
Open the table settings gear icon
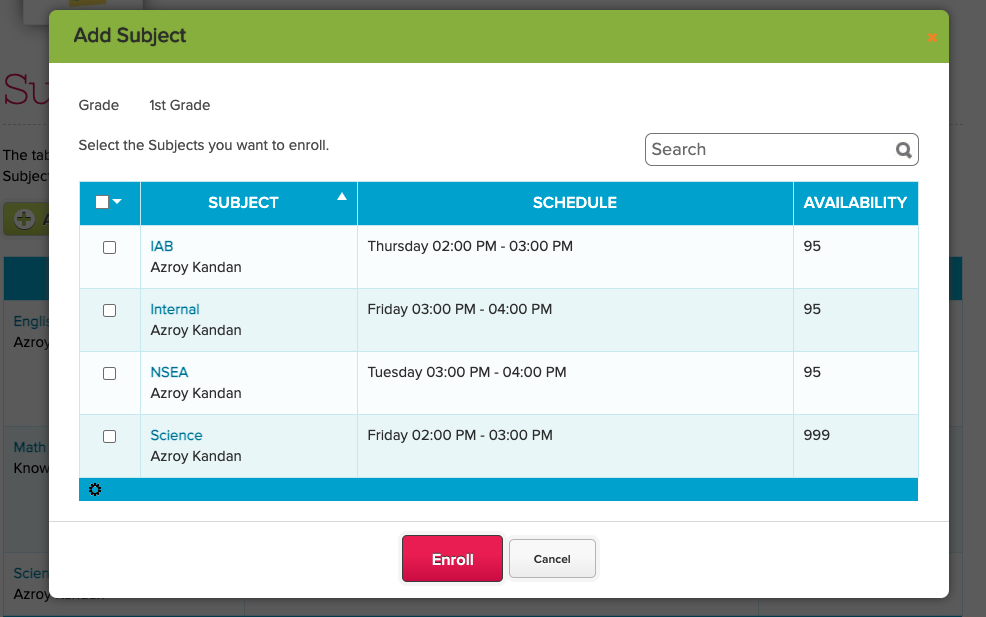point(95,489)
